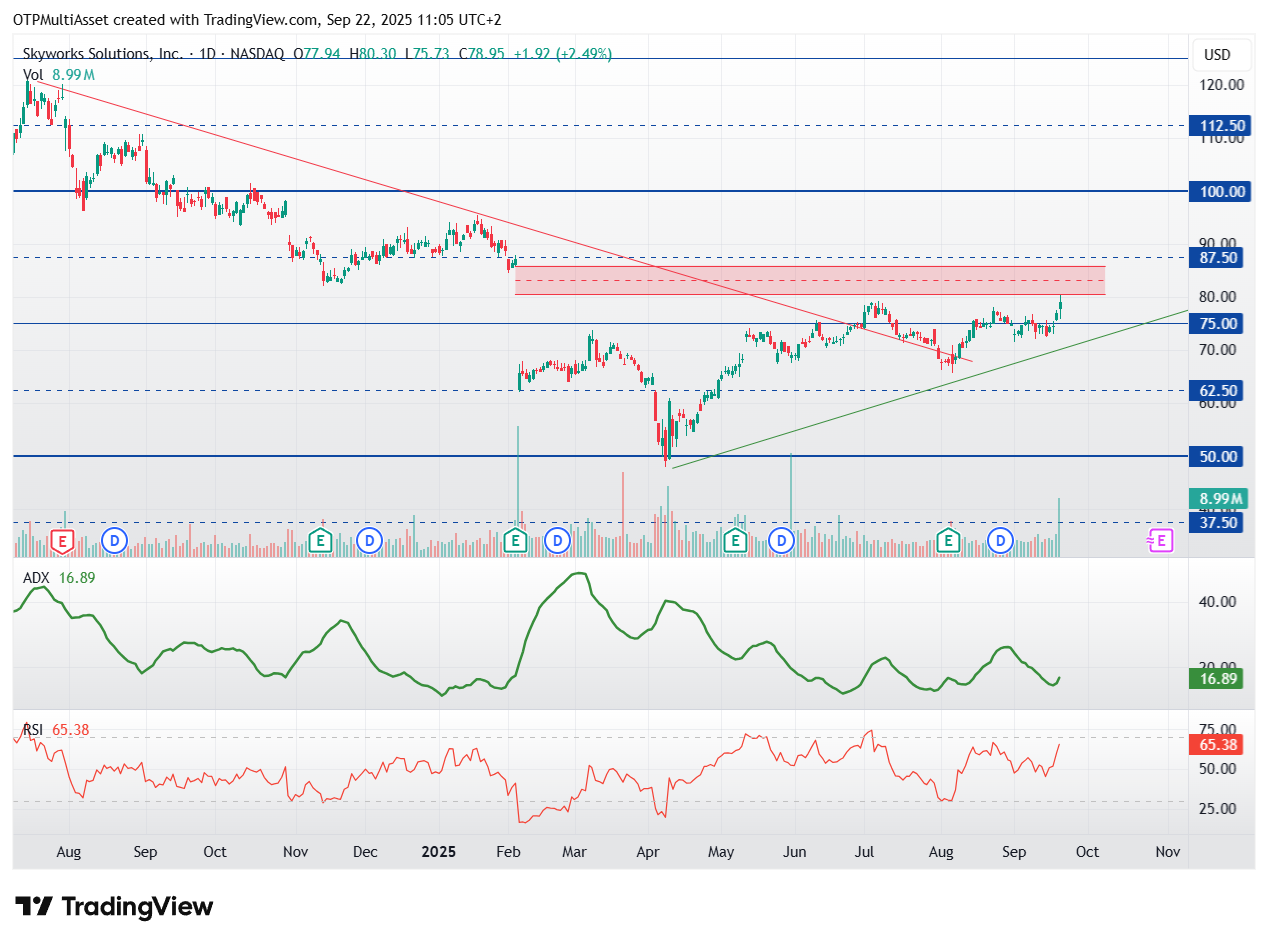Click the Dec label on time axis
Screen dimensions: 1268x944
tap(365, 852)
